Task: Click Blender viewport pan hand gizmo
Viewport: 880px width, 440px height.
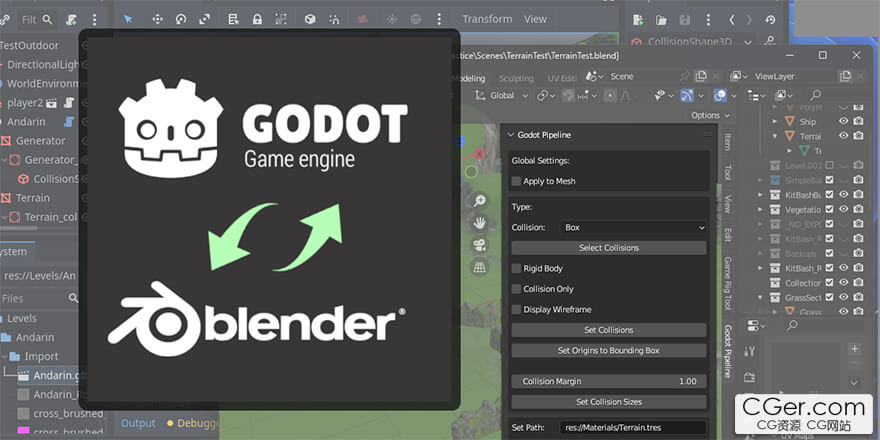Action: coord(479,223)
